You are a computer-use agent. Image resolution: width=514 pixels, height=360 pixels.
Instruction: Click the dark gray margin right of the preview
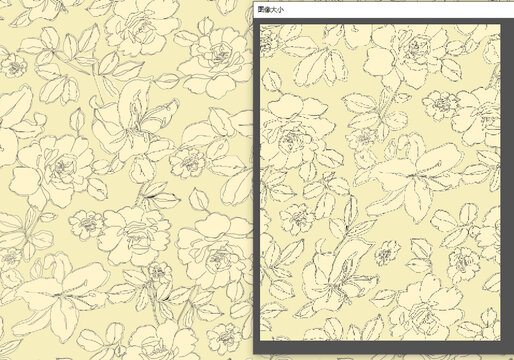507,183
